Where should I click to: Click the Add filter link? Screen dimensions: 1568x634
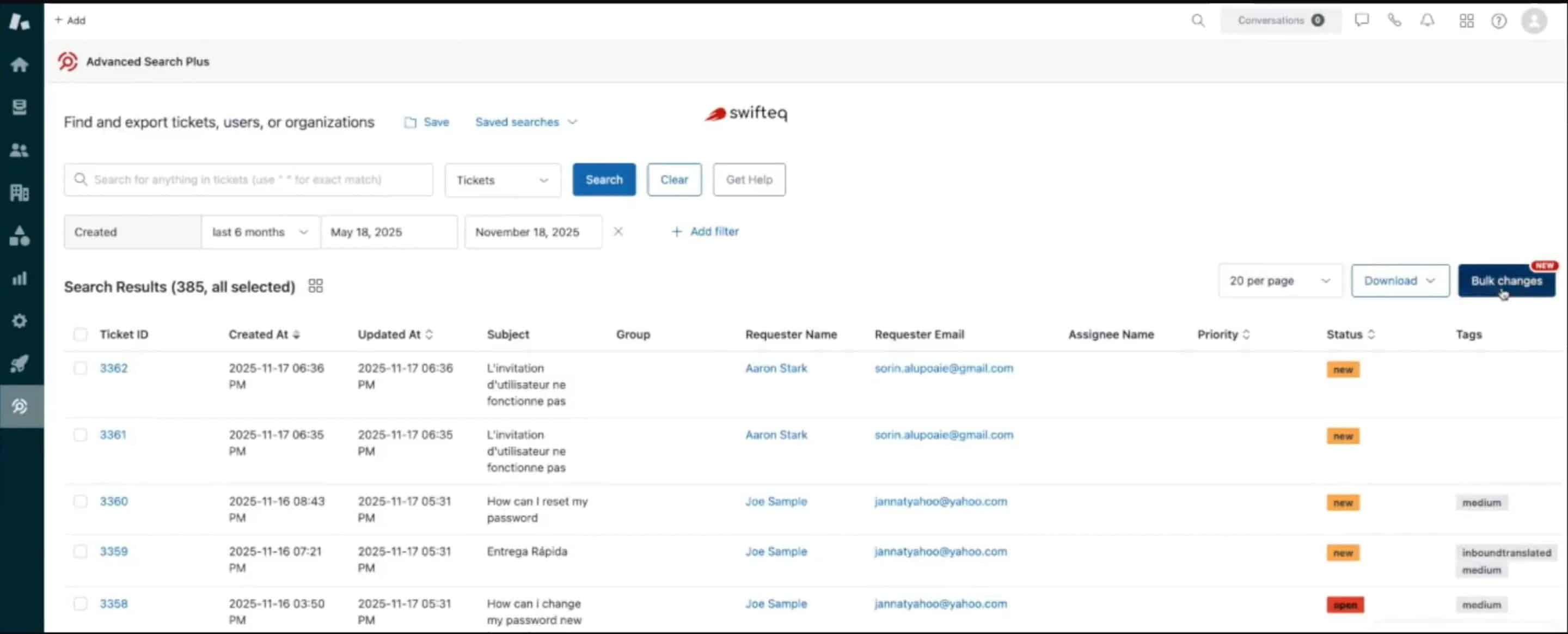[x=705, y=232]
